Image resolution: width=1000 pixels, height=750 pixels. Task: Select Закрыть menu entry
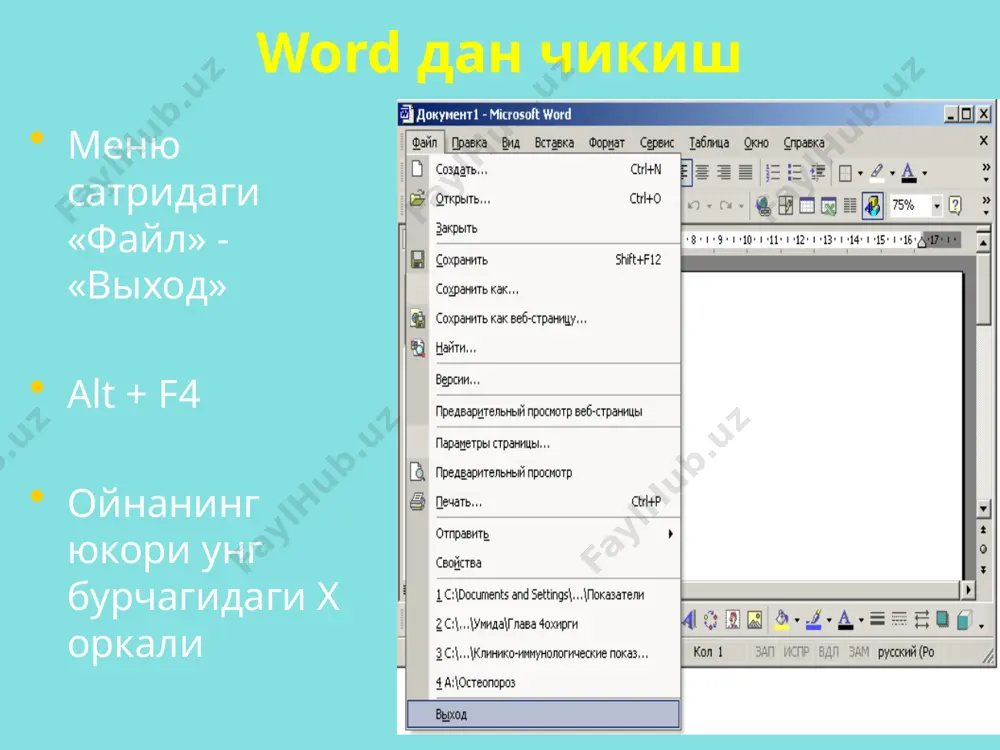pyautogui.click(x=544, y=228)
